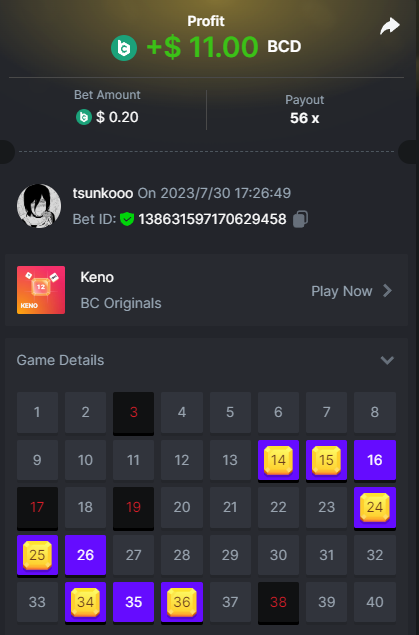Collapse the Game Details section chevron

tap(387, 360)
